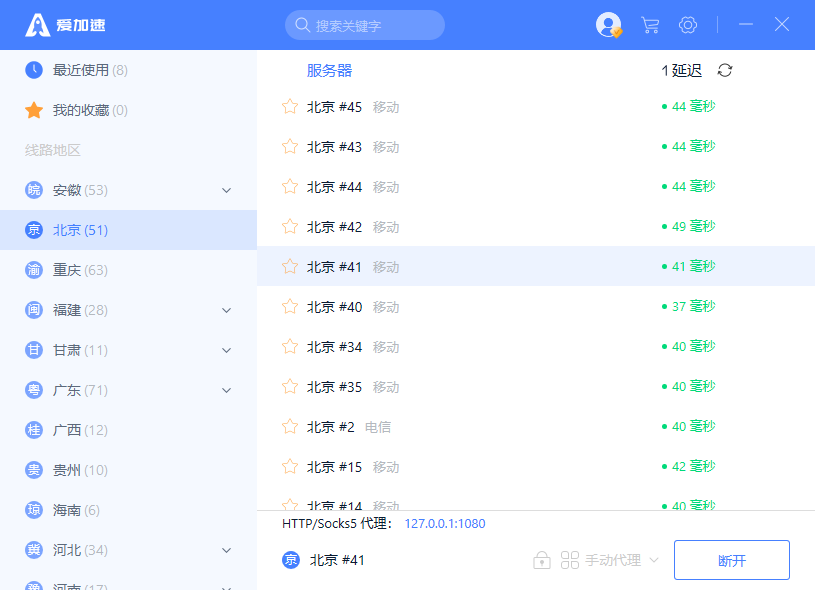The width and height of the screenshot is (815, 590).
Task: Expand the 福建 region chevron
Action: 226,310
